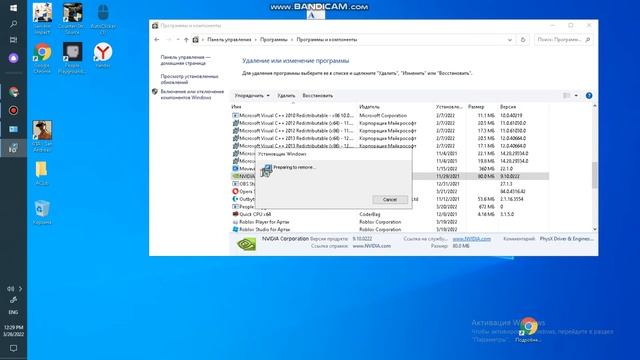Open the Yandex browser desktop shortcut
This screenshot has height=360, width=640.
tap(103, 55)
